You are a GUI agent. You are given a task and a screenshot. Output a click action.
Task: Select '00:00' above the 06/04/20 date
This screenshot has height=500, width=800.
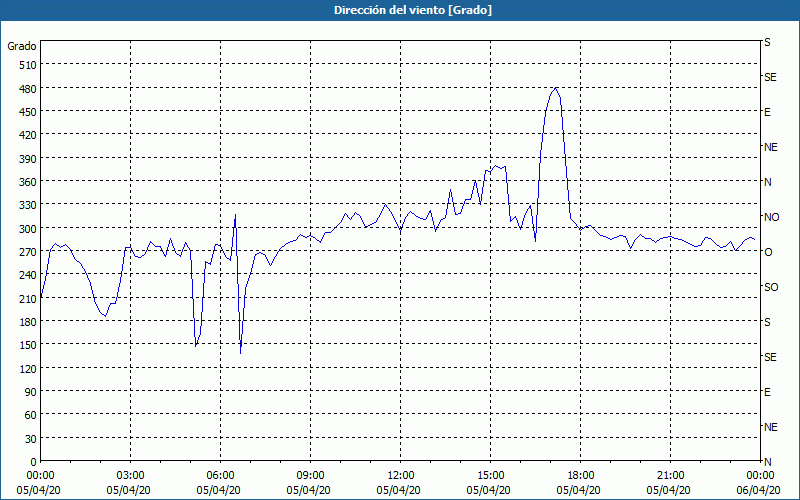[760, 476]
